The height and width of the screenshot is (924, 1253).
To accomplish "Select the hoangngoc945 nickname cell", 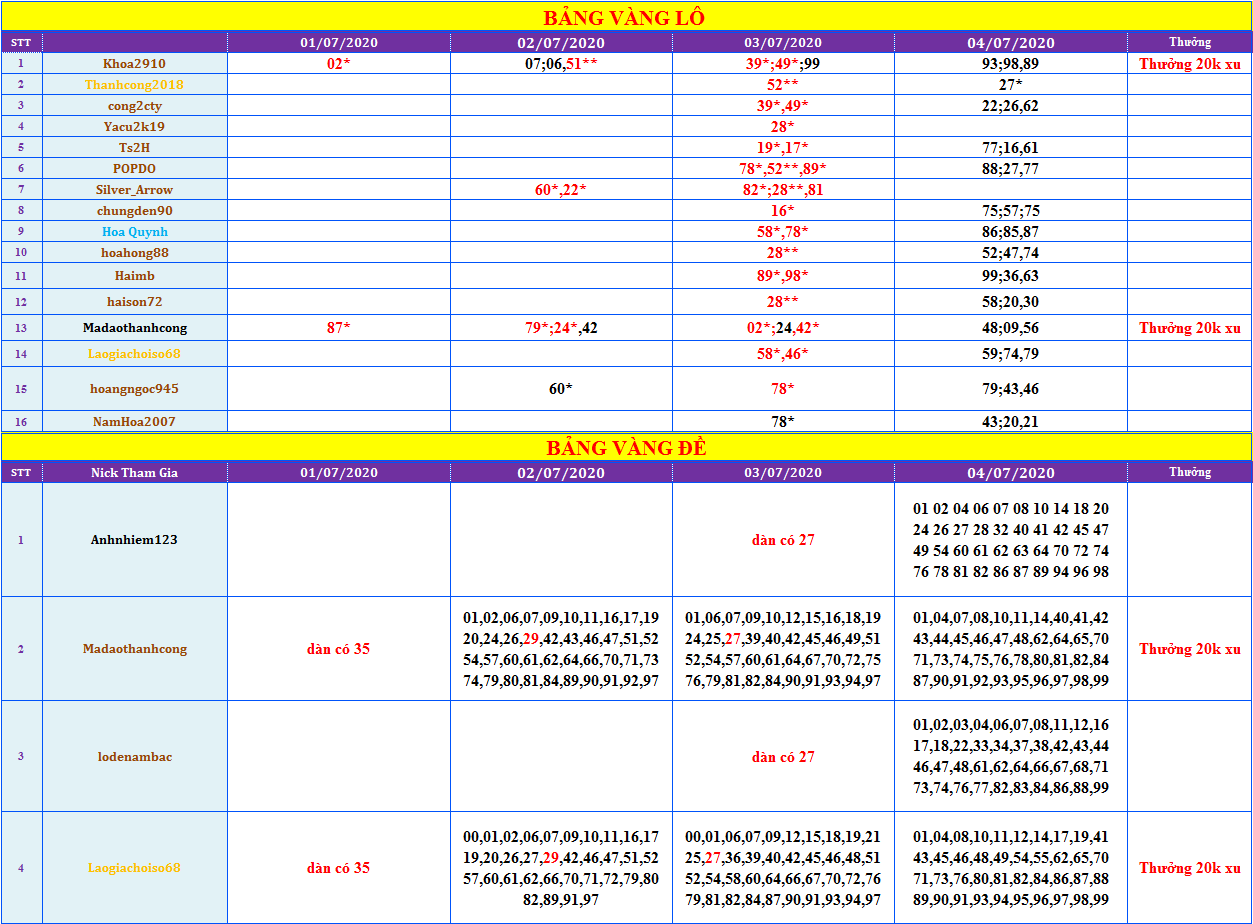I will pos(134,389).
